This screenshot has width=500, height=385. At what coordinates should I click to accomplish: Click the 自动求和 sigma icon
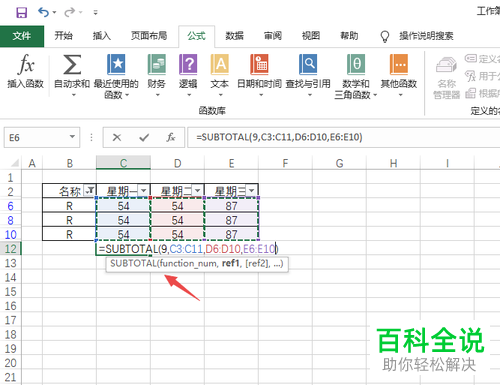[x=72, y=64]
